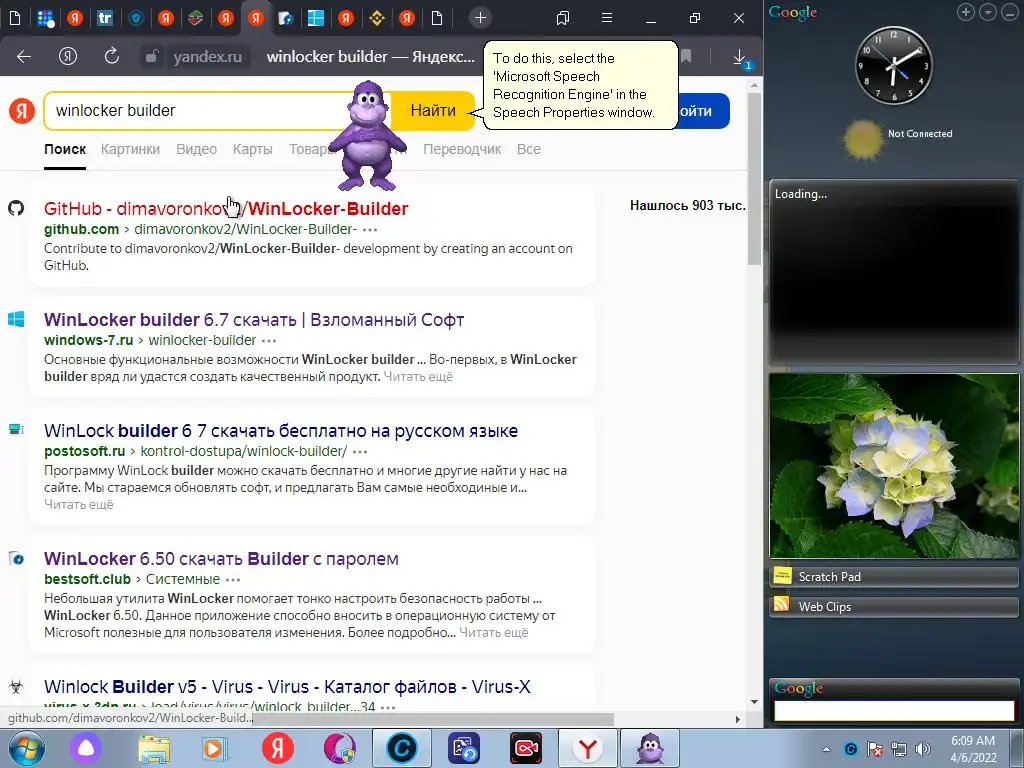Switch to the Windows logo browser tab
1024x768 pixels.
click(315, 18)
